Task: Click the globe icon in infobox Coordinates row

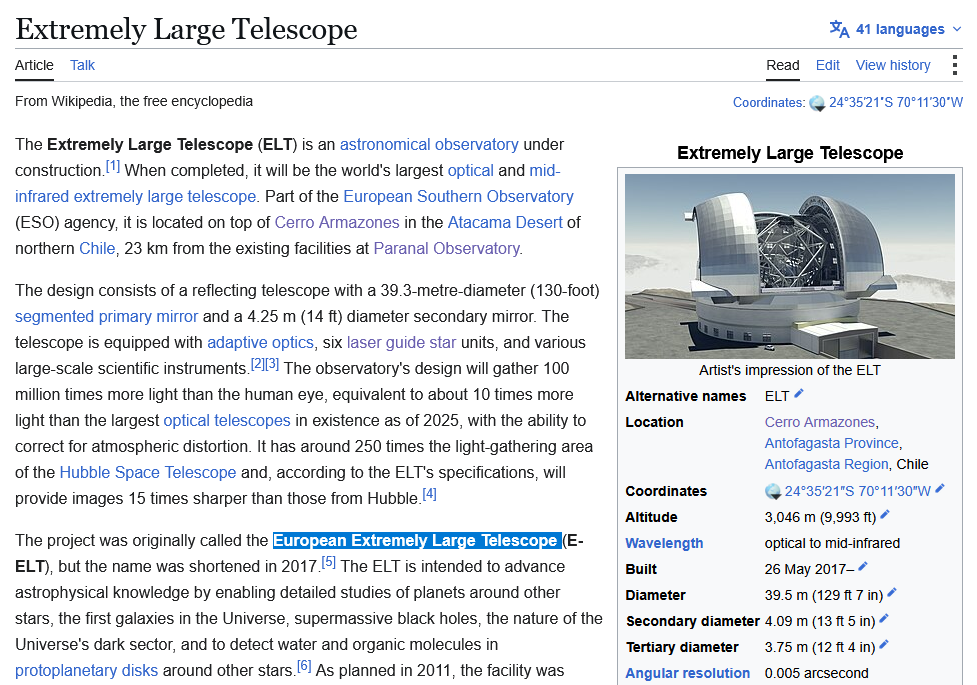Action: pyautogui.click(x=773, y=492)
